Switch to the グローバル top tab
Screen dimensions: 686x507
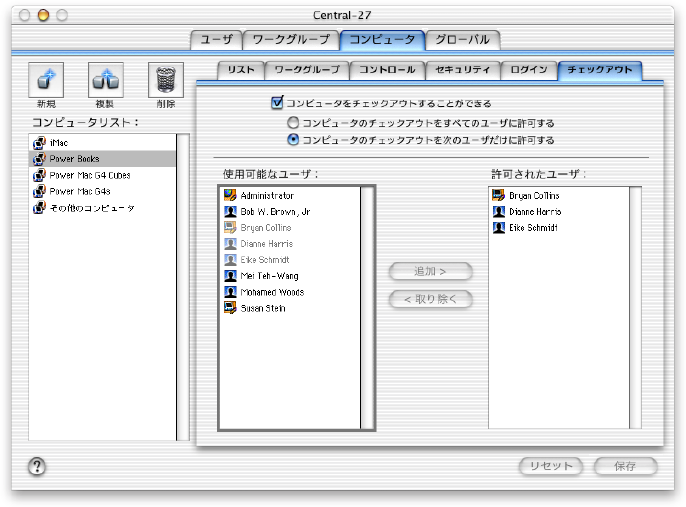[462, 40]
